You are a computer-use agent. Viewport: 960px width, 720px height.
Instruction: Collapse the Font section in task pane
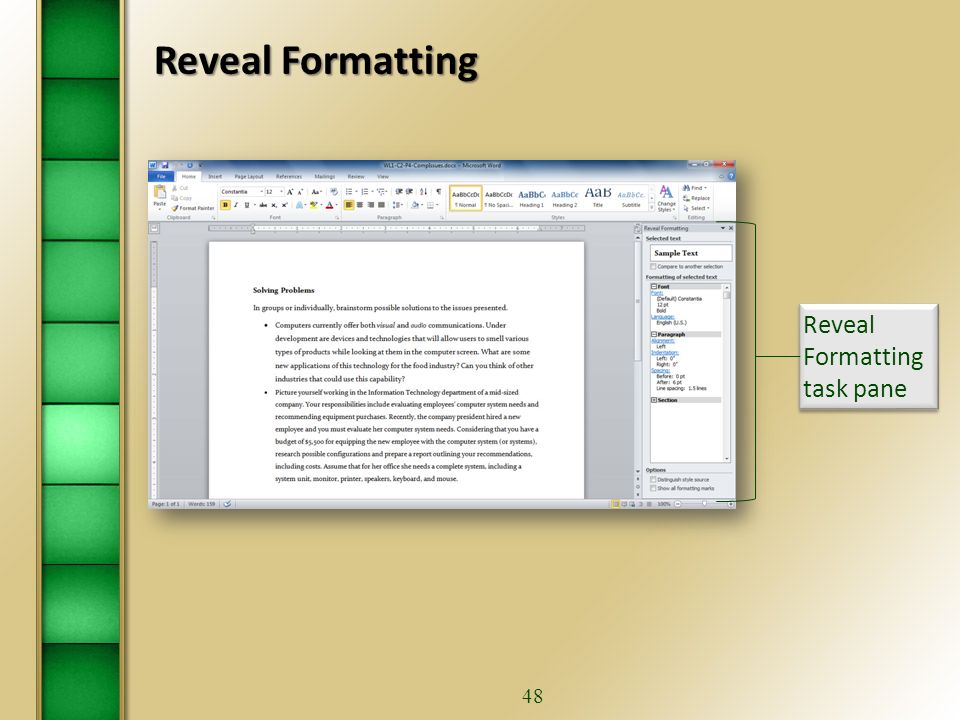pos(653,287)
